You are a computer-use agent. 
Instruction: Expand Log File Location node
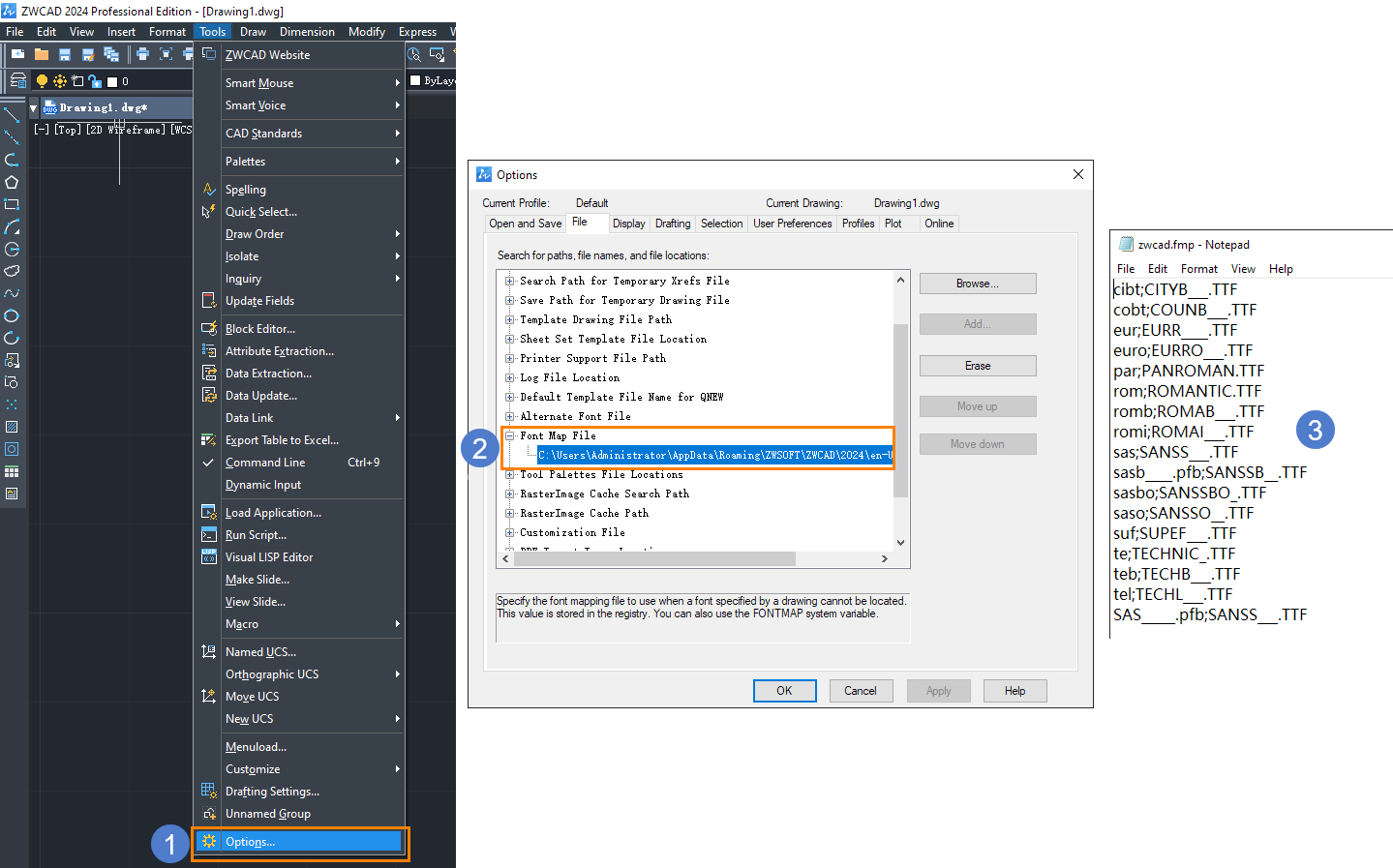[x=509, y=377]
